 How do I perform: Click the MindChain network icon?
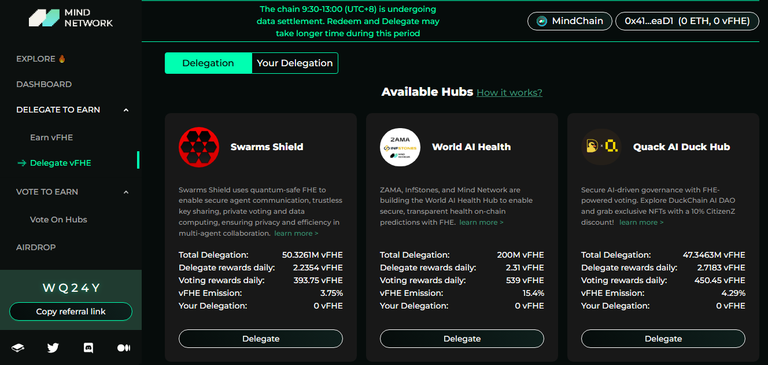[x=542, y=21]
